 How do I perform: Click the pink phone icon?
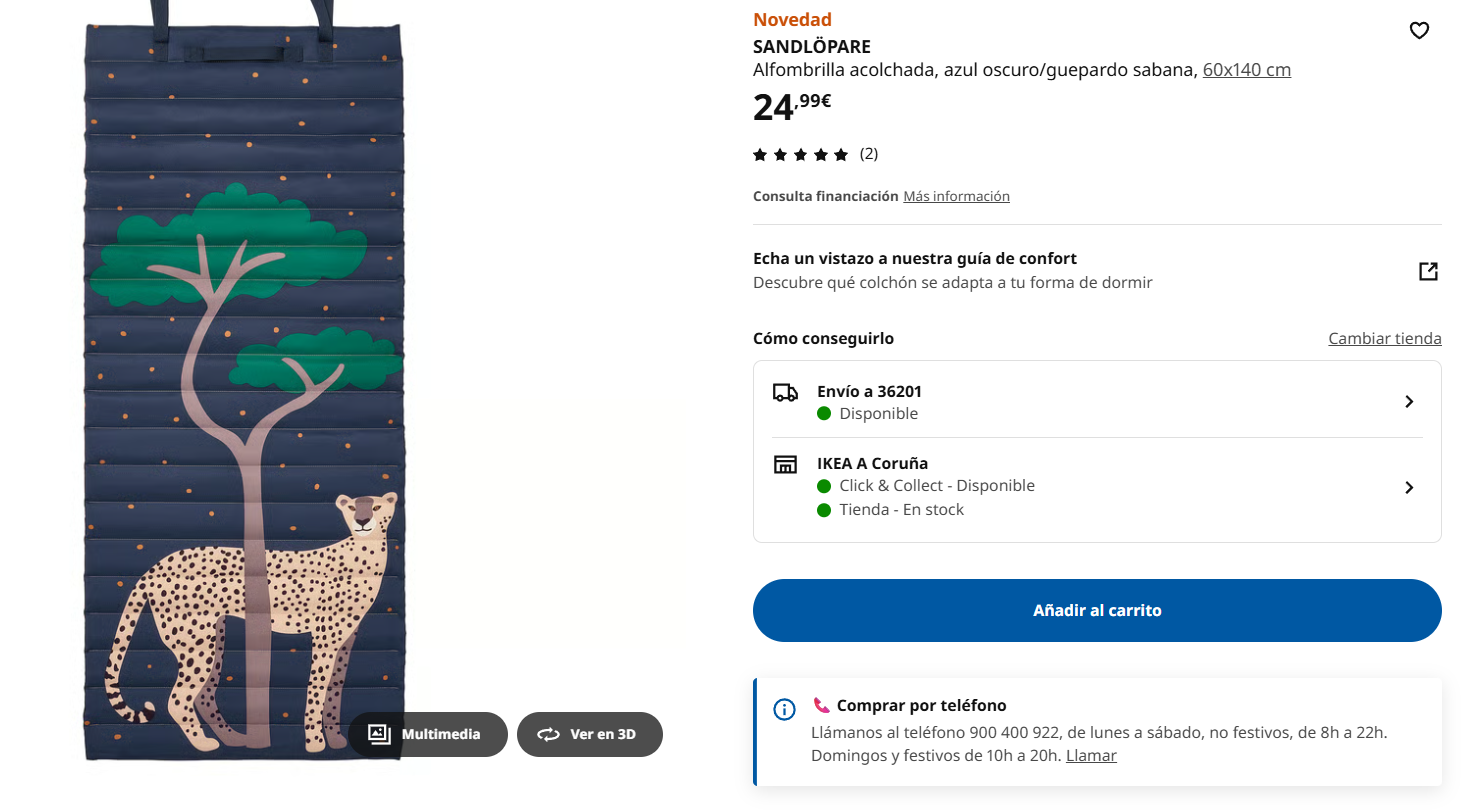click(822, 705)
